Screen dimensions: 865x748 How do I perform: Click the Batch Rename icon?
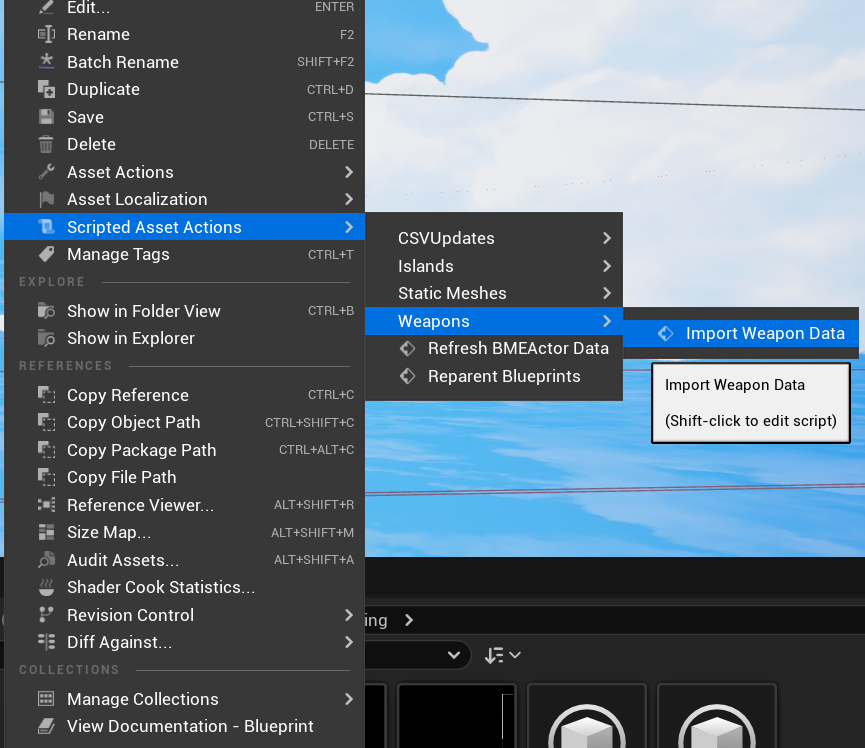46,62
